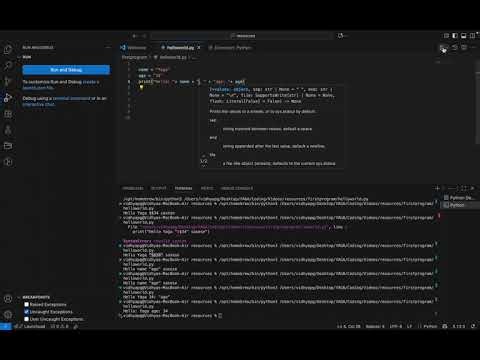Select the Run and Debug activity icon
The image size is (480, 360).
coord(8,98)
